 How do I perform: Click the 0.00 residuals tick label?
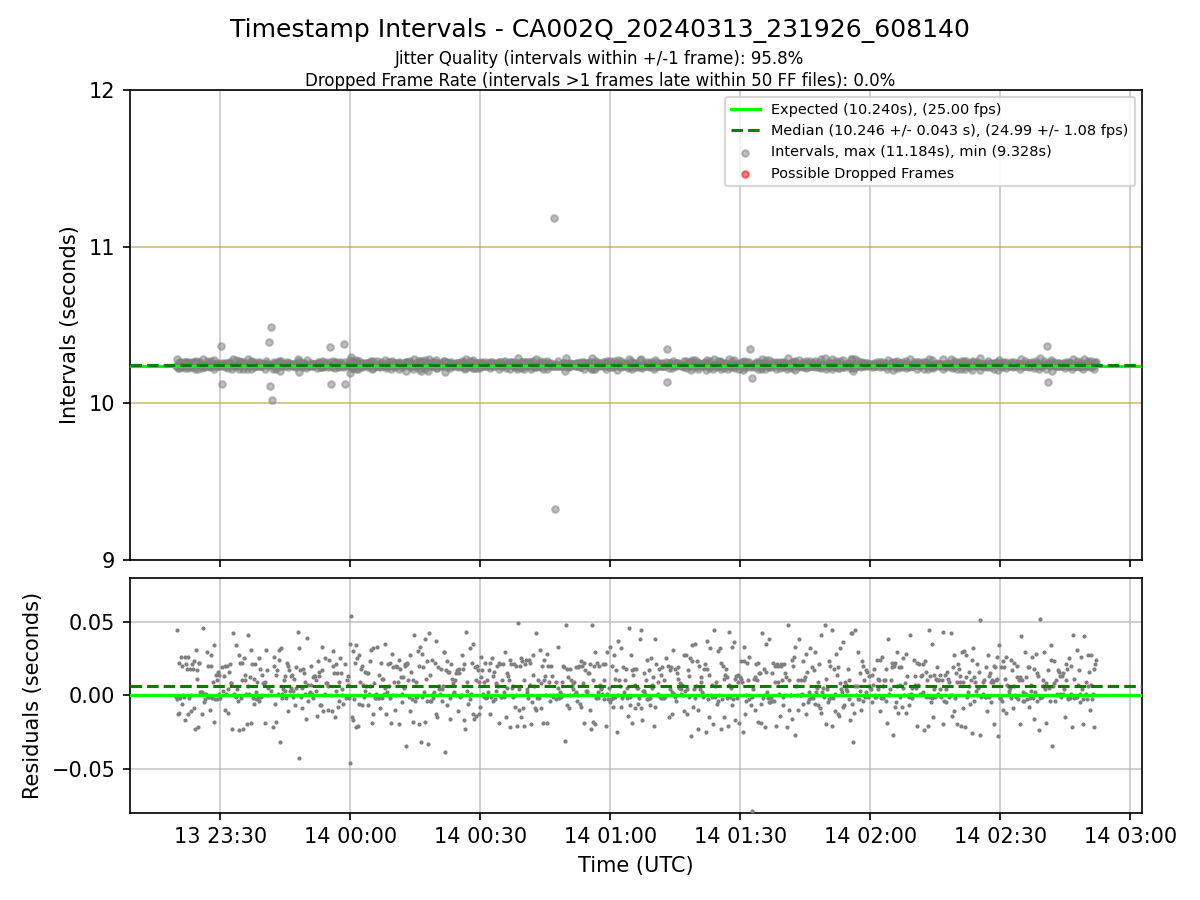point(92,695)
